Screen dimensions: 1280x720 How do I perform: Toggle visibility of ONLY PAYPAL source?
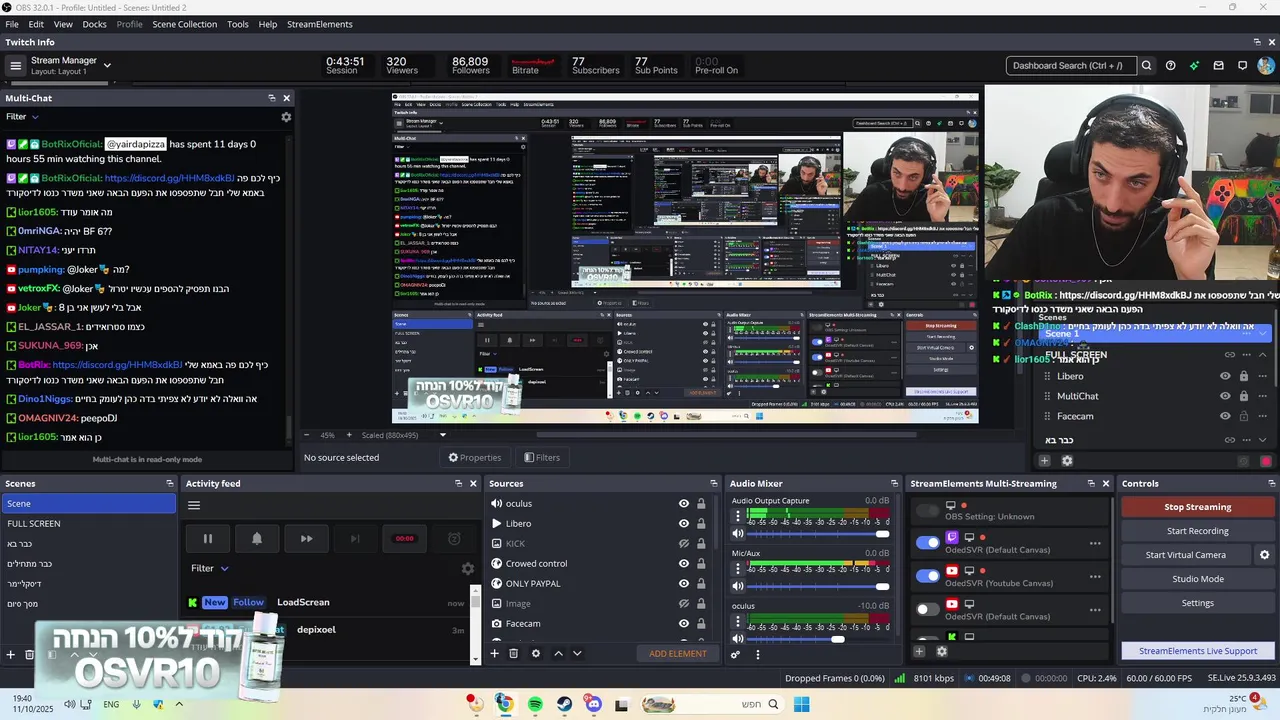pyautogui.click(x=684, y=584)
